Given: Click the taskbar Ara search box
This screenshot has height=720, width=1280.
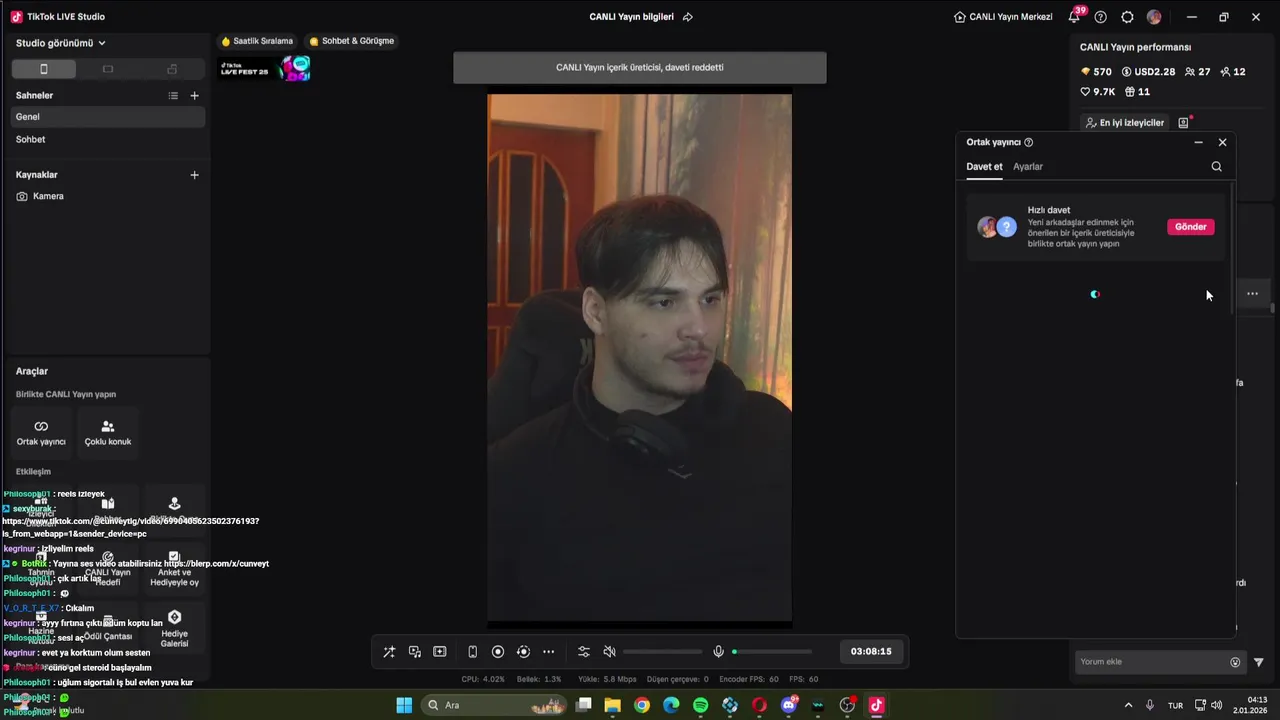Looking at the screenshot, I should coord(494,705).
